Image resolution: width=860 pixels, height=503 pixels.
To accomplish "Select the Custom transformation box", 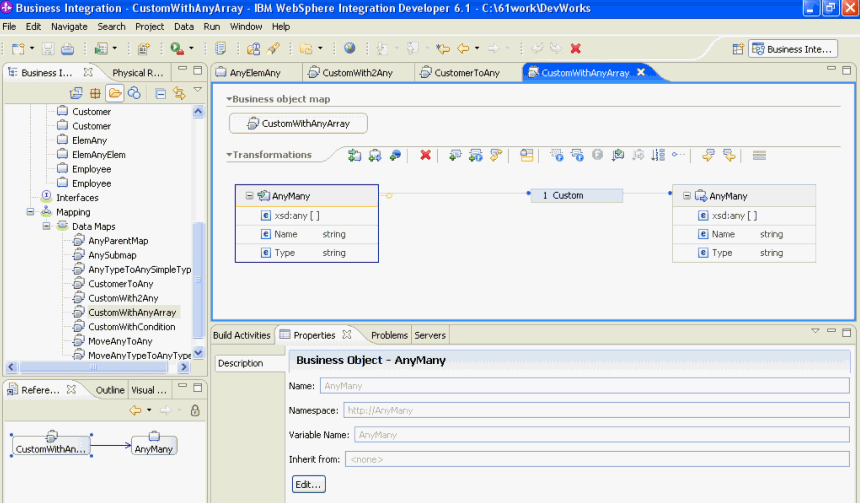I will click(x=576, y=195).
